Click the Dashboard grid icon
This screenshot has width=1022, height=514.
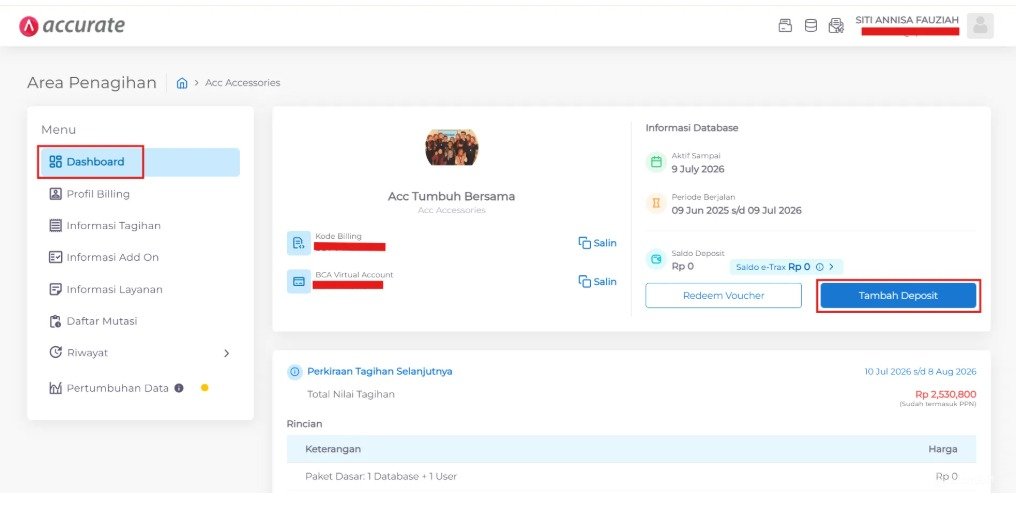click(55, 162)
